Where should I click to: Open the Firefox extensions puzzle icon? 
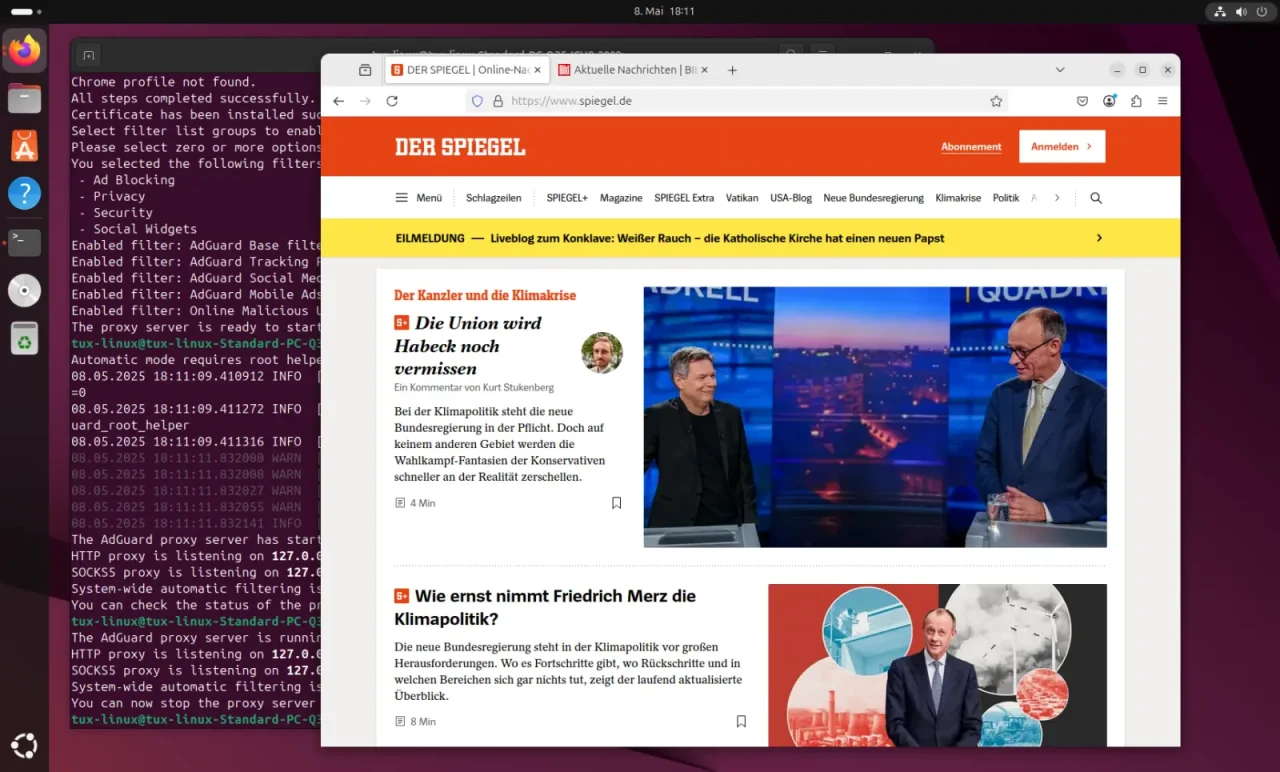(1136, 101)
